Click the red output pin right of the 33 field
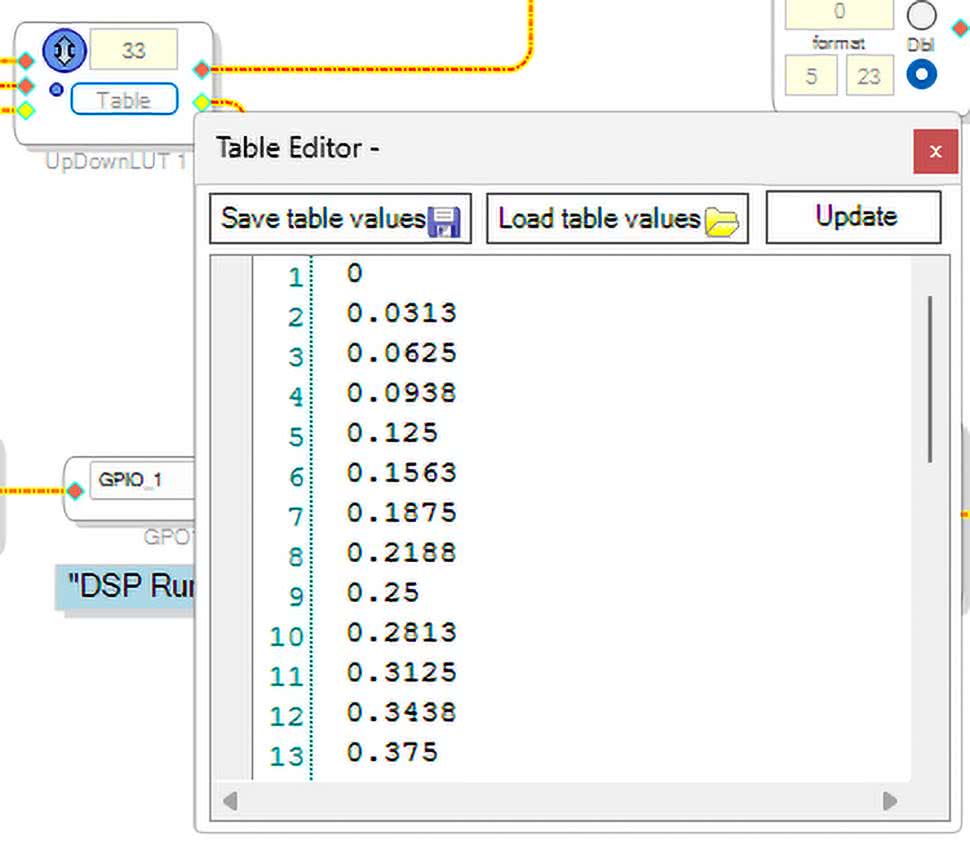Screen dimensions: 970x841 tap(201, 69)
